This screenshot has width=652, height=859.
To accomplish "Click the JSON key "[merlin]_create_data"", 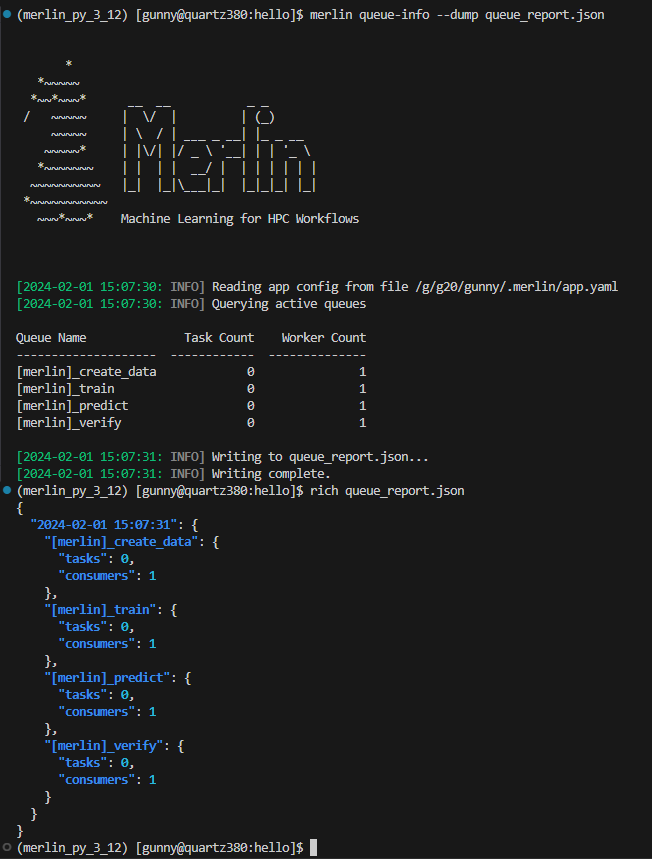I will (x=121, y=541).
